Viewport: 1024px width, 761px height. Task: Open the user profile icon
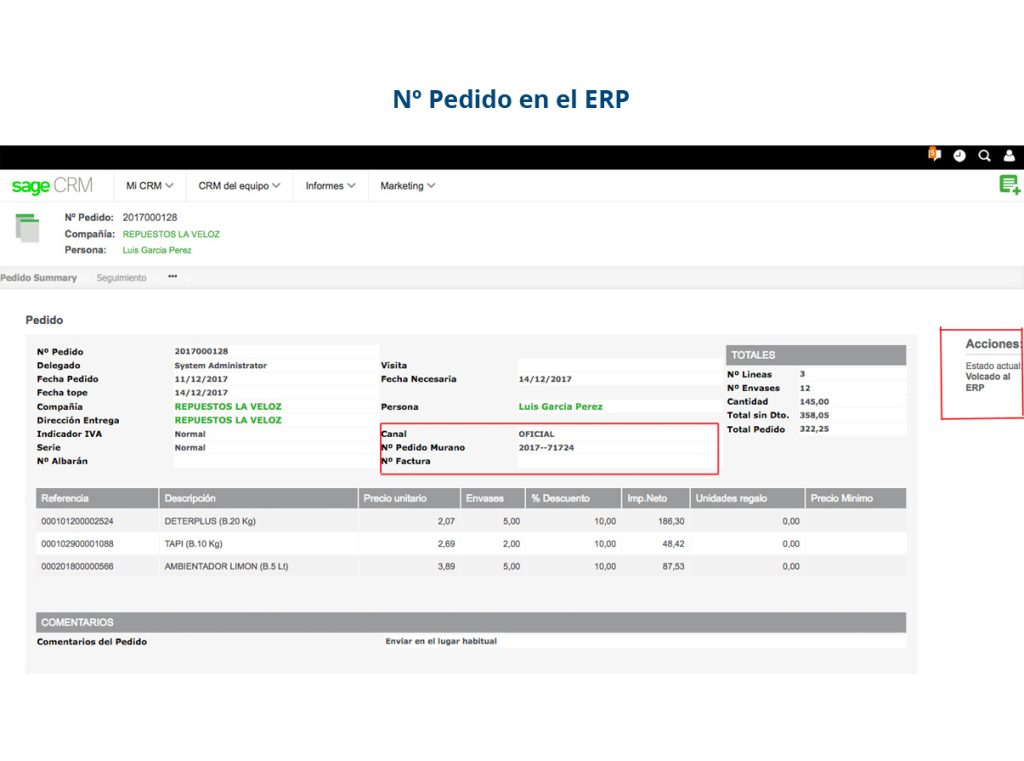1008,156
